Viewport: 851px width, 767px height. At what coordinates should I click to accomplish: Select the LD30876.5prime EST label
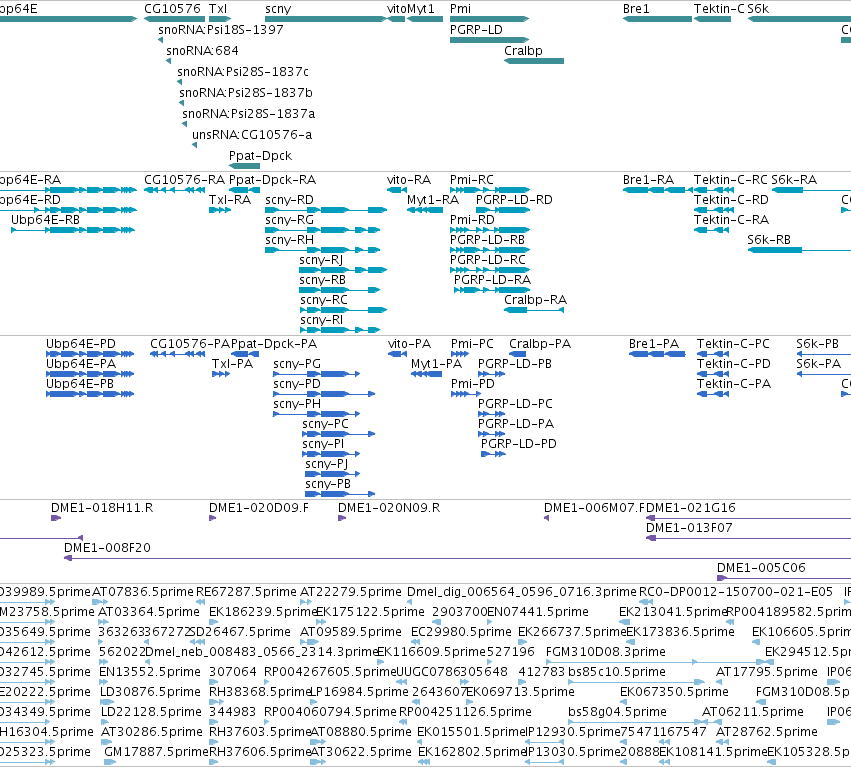(150, 692)
